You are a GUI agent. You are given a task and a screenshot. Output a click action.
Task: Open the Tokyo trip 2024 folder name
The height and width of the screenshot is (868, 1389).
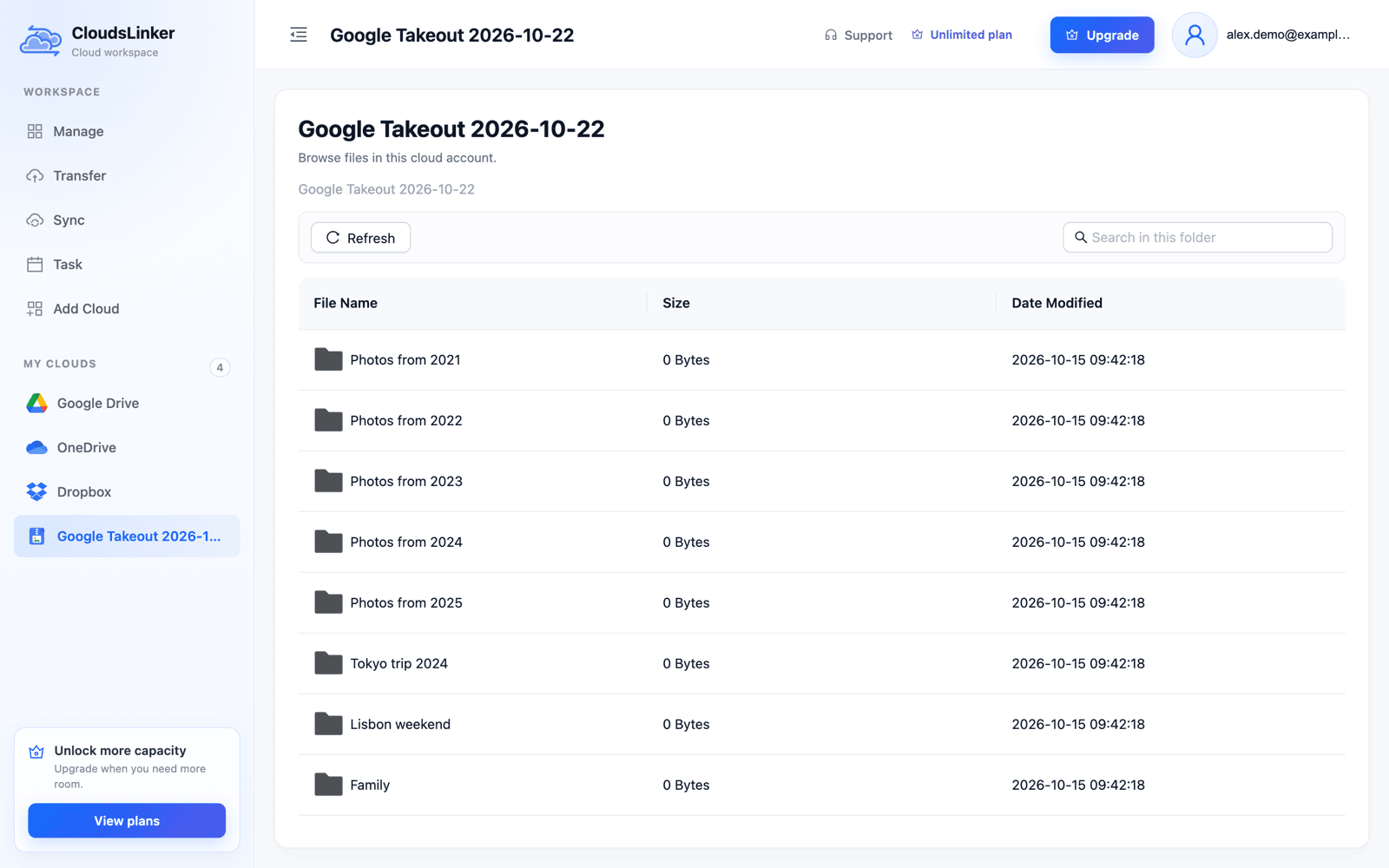(x=398, y=663)
